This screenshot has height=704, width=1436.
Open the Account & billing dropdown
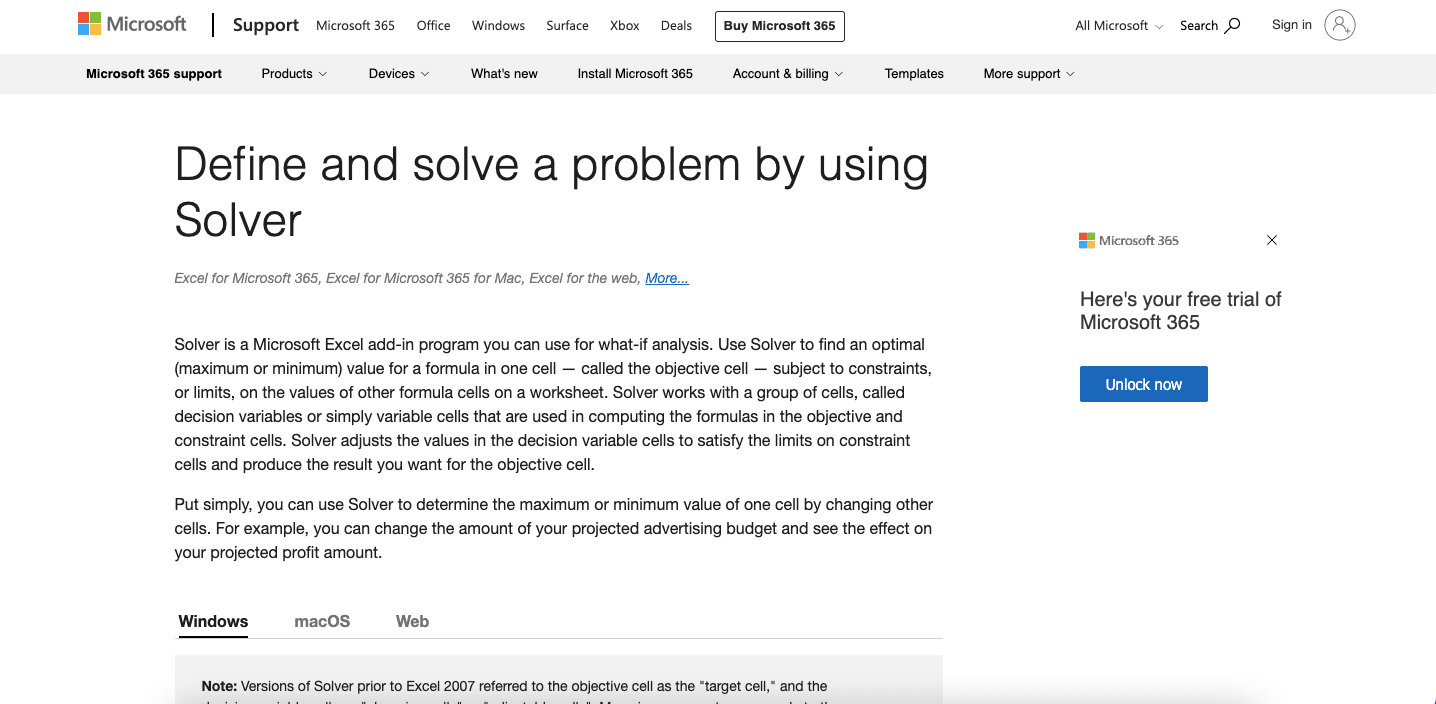point(787,73)
